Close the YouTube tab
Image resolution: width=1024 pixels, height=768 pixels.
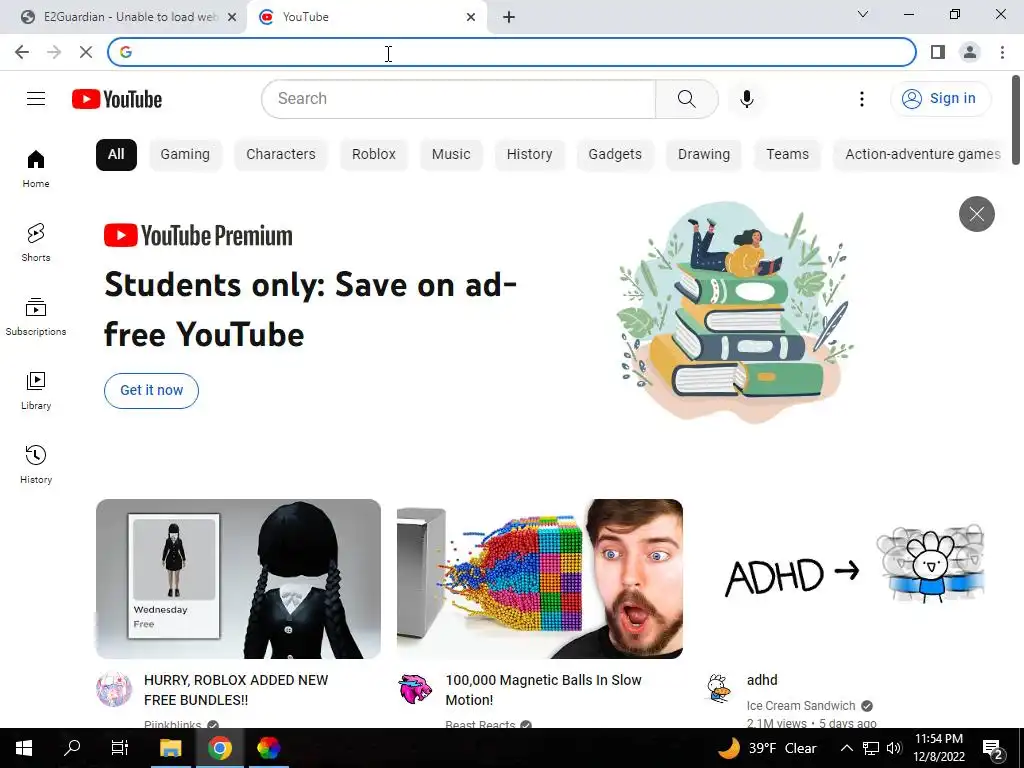click(471, 17)
